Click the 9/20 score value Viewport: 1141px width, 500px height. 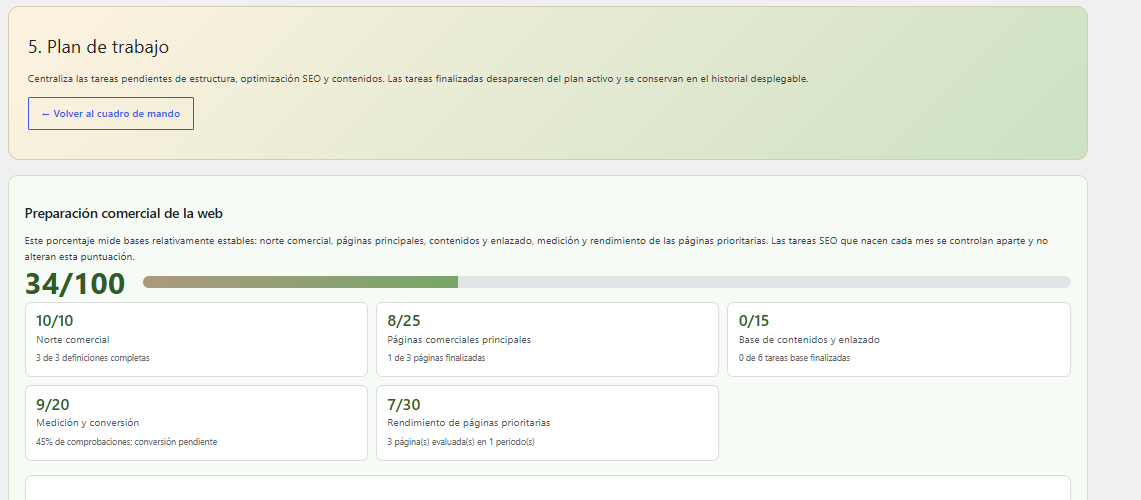coord(52,405)
